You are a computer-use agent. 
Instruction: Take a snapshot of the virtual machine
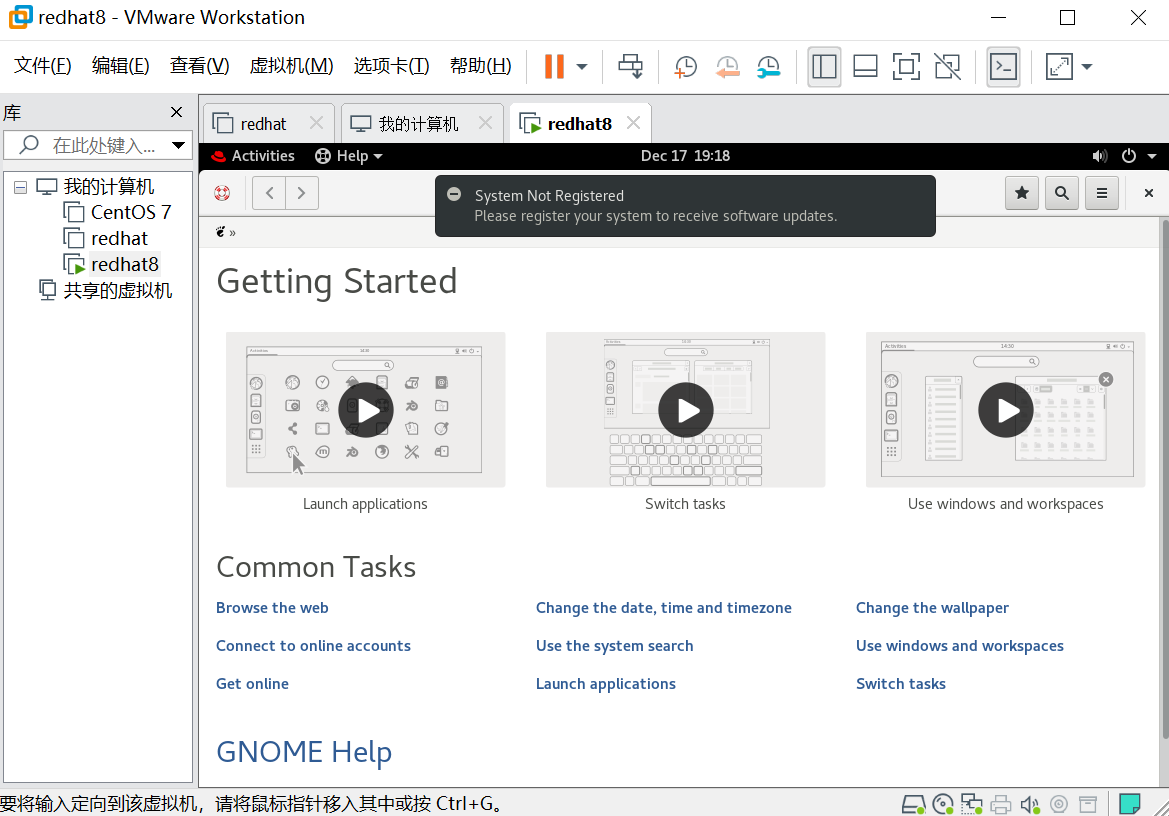tap(685, 66)
